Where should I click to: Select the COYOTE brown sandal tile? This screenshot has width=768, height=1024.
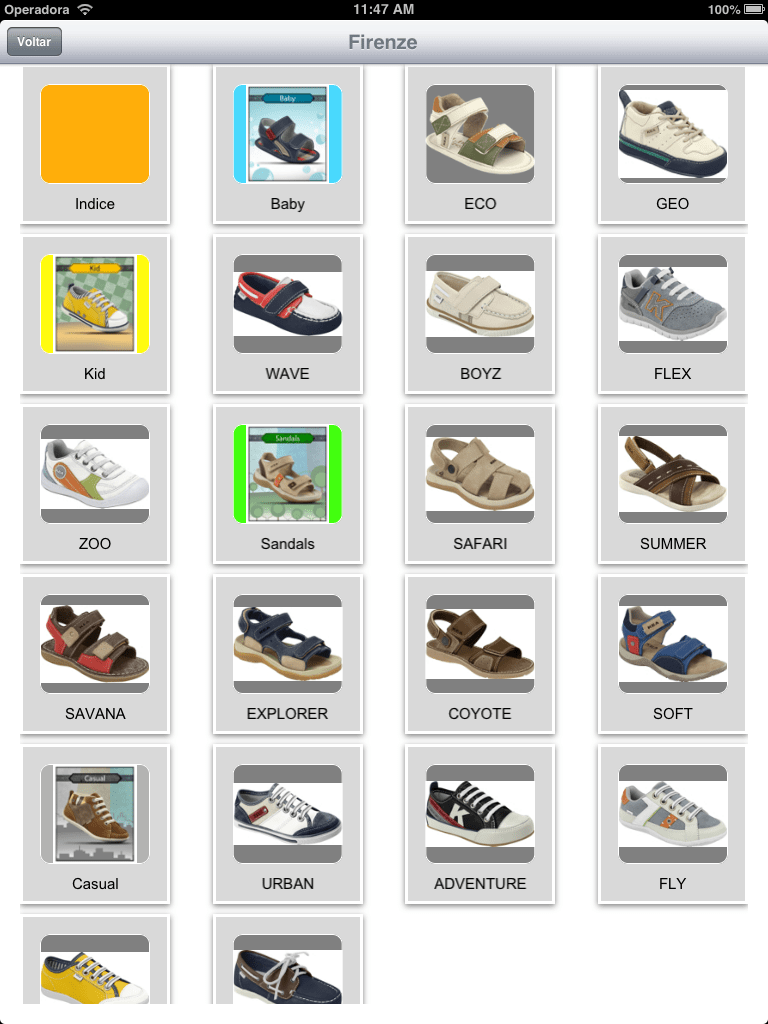point(480,654)
